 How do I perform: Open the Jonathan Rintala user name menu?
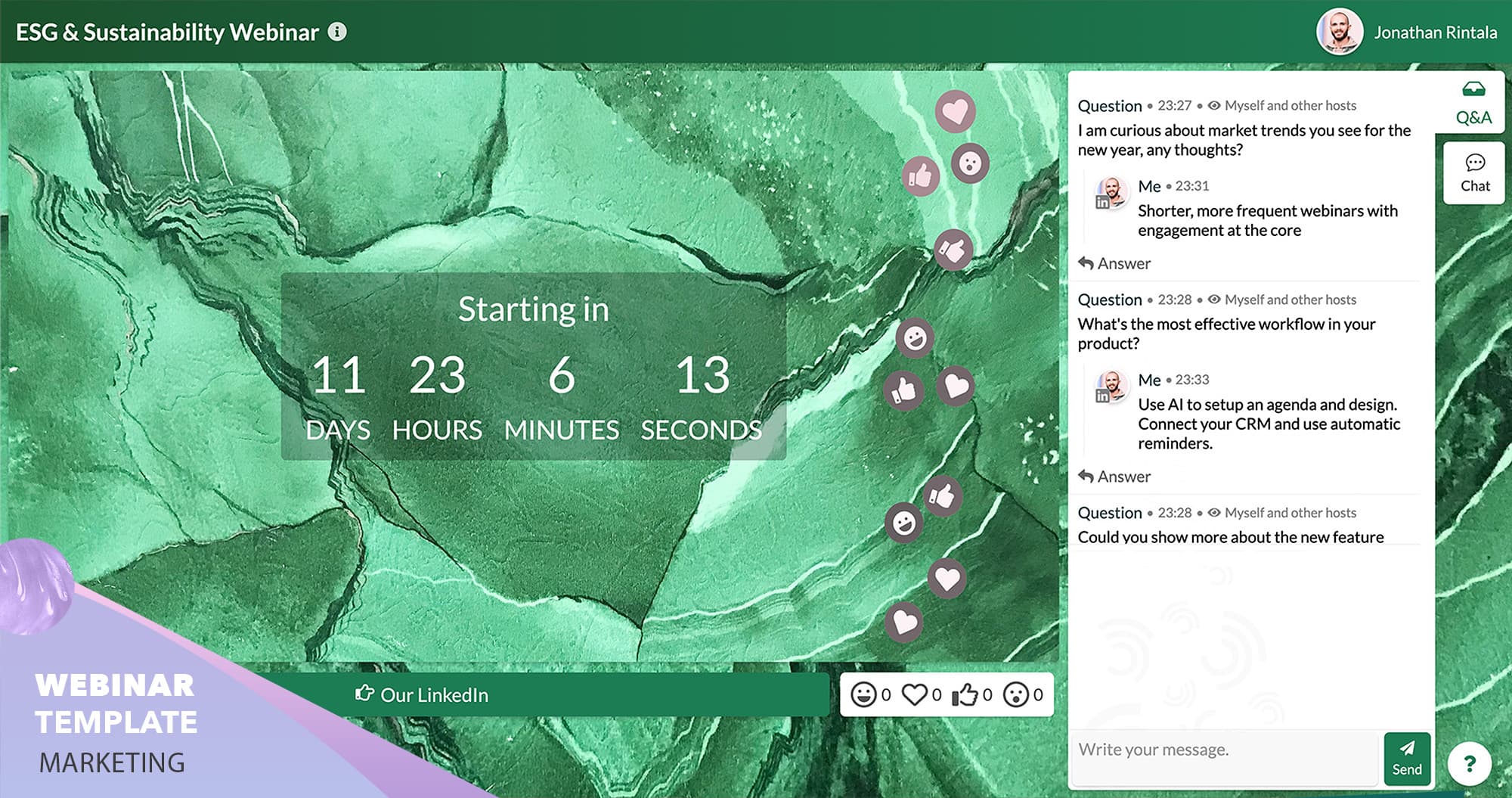[x=1435, y=33]
